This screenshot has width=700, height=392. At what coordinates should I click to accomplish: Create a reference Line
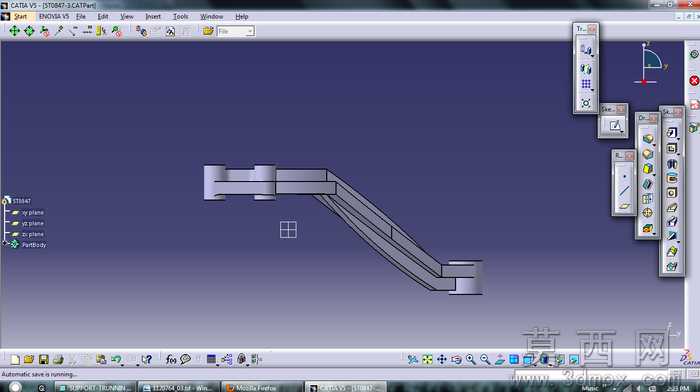coord(624,191)
